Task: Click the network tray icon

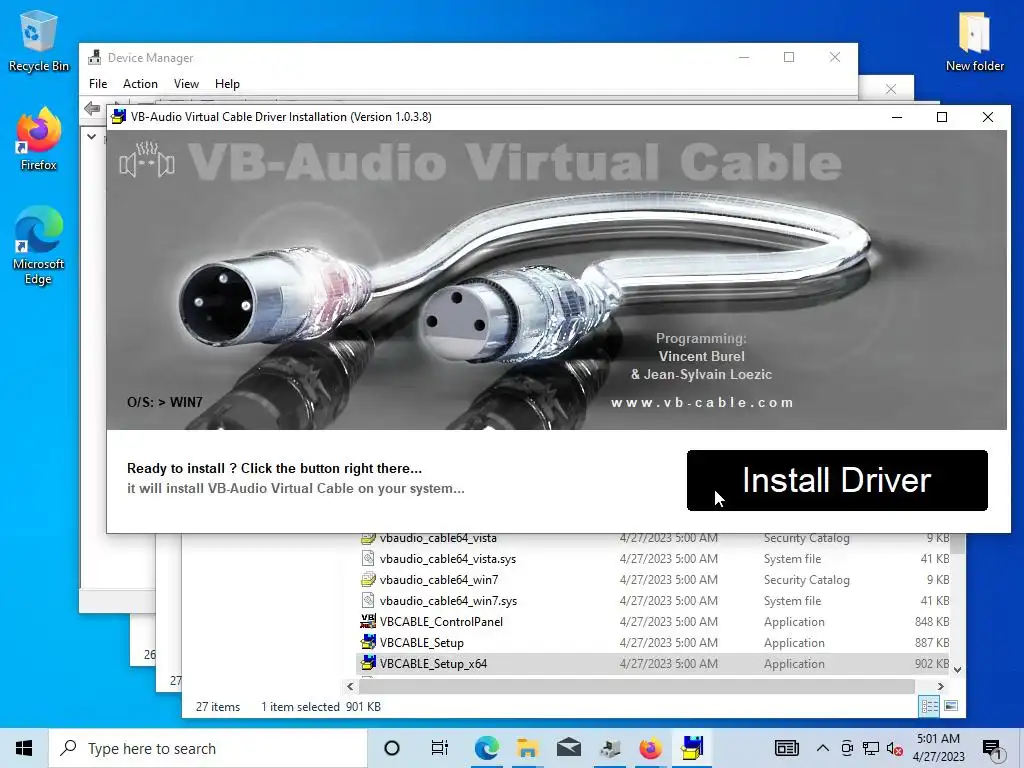Action: pyautogui.click(x=871, y=748)
